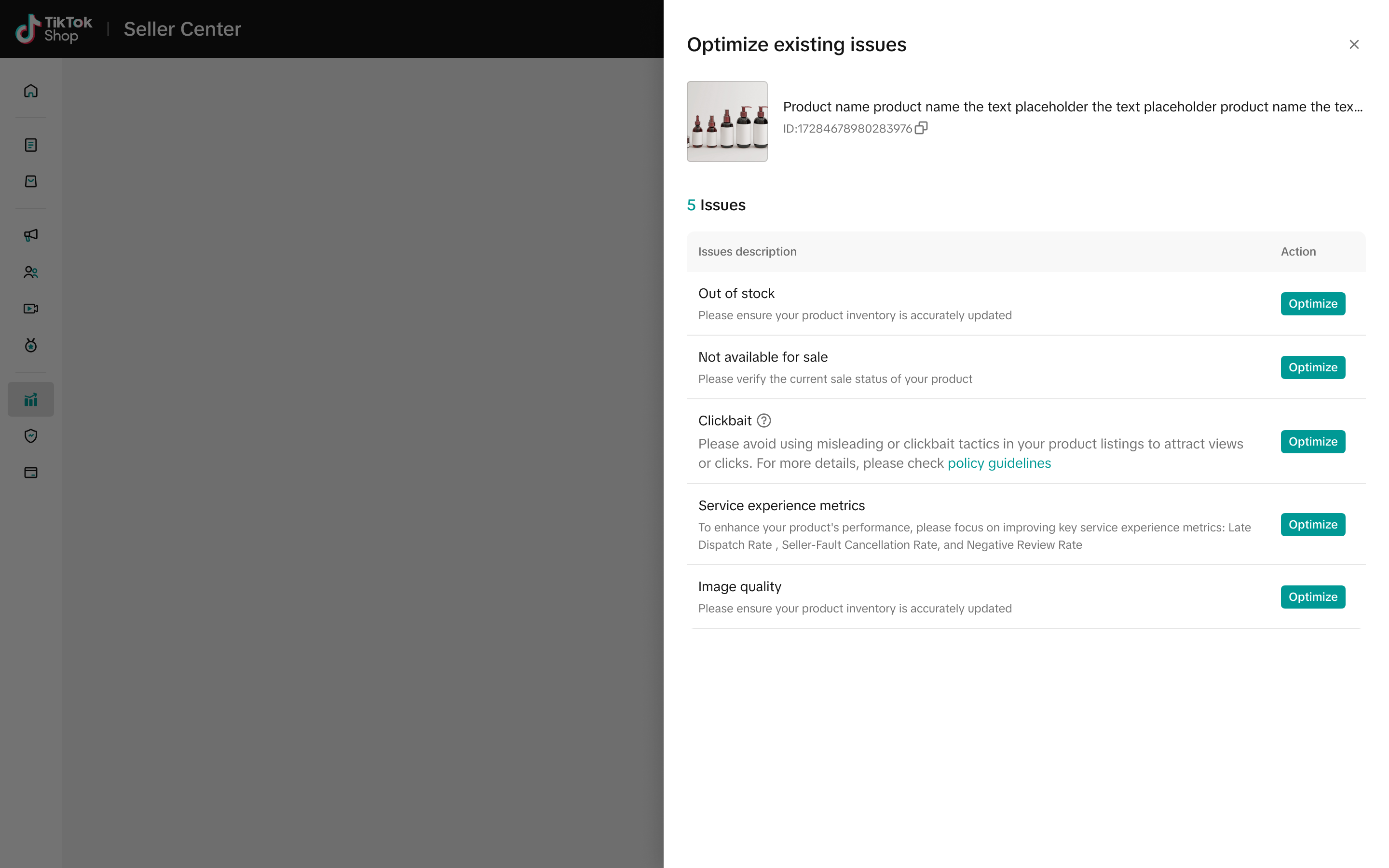1389x868 pixels.
Task: Close the Optimize existing issues panel
Action: point(1353,45)
